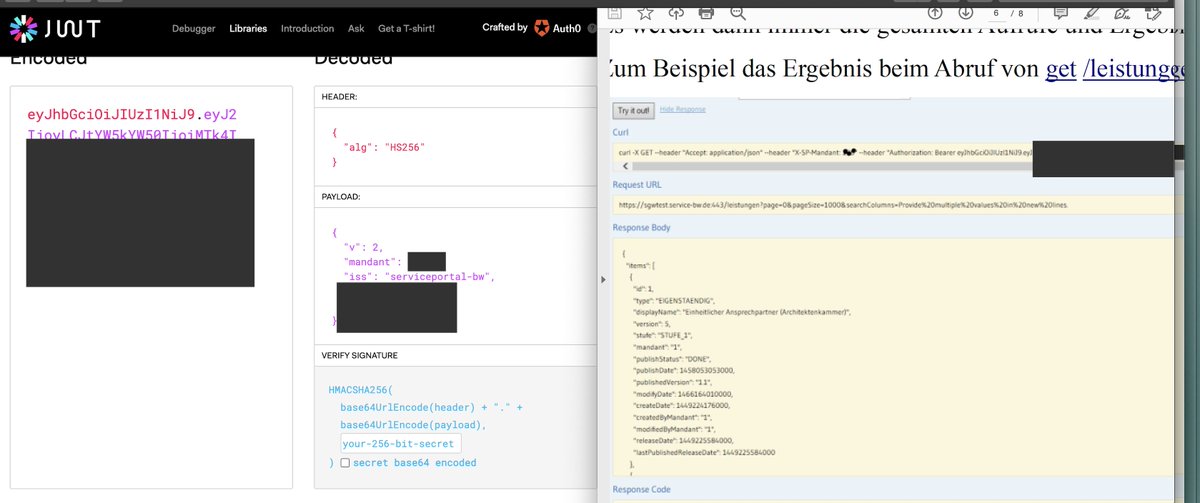The image size is (1200, 503).
Task: Follow the '/leistungge' hyperlink in the PDF
Action: (x=1134, y=69)
